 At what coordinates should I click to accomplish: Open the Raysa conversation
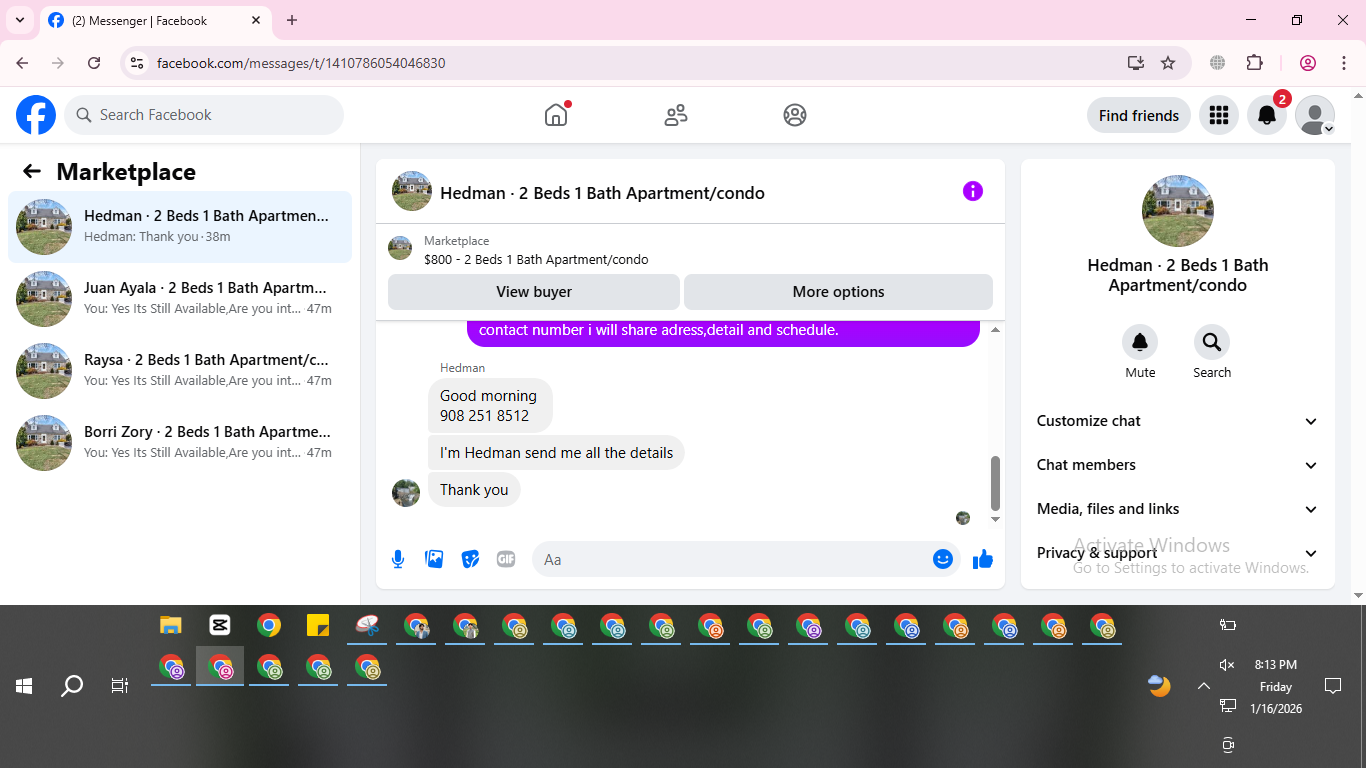tap(180, 371)
